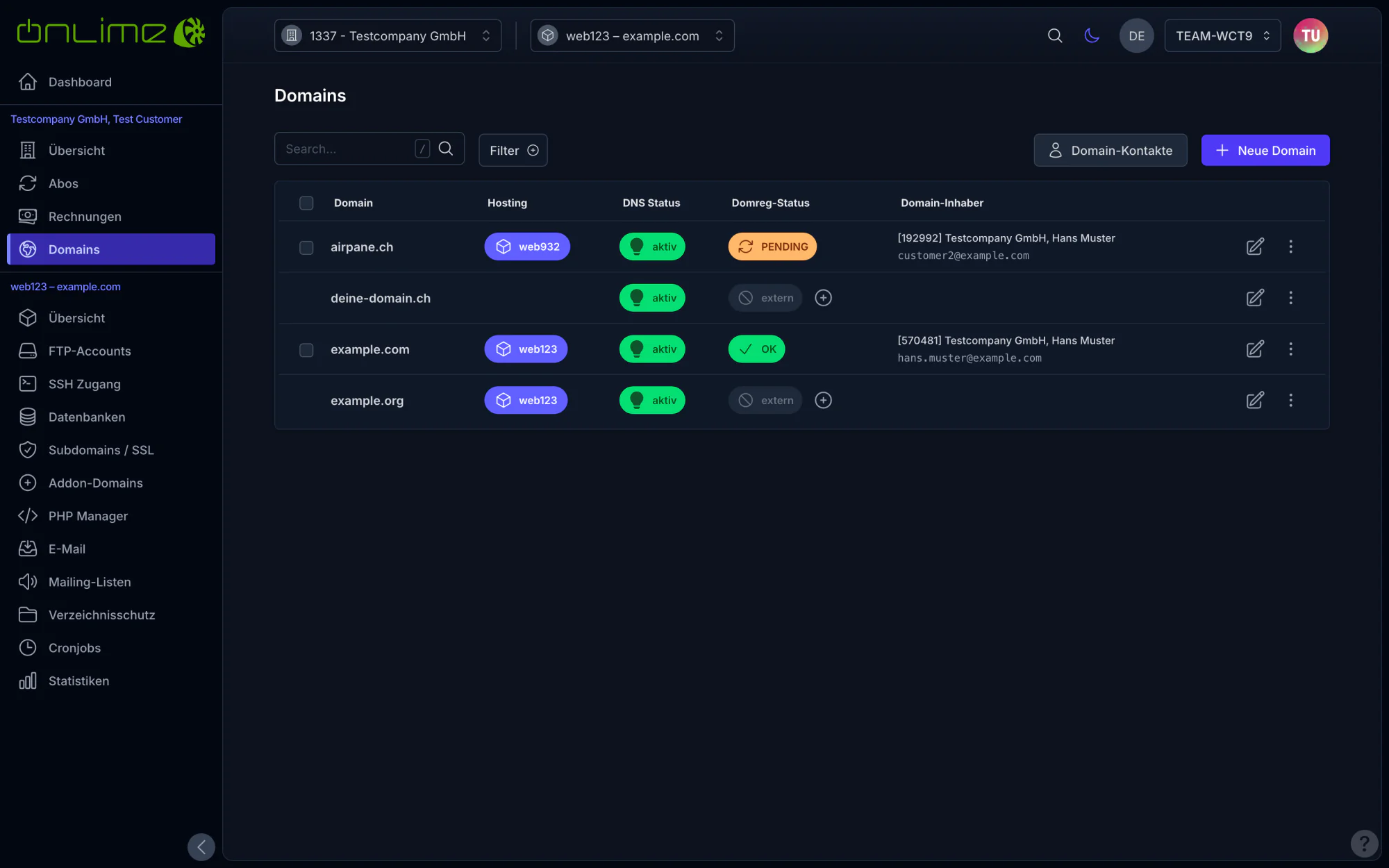The height and width of the screenshot is (868, 1389).
Task: Click edit icon for example.org row
Action: pos(1255,400)
